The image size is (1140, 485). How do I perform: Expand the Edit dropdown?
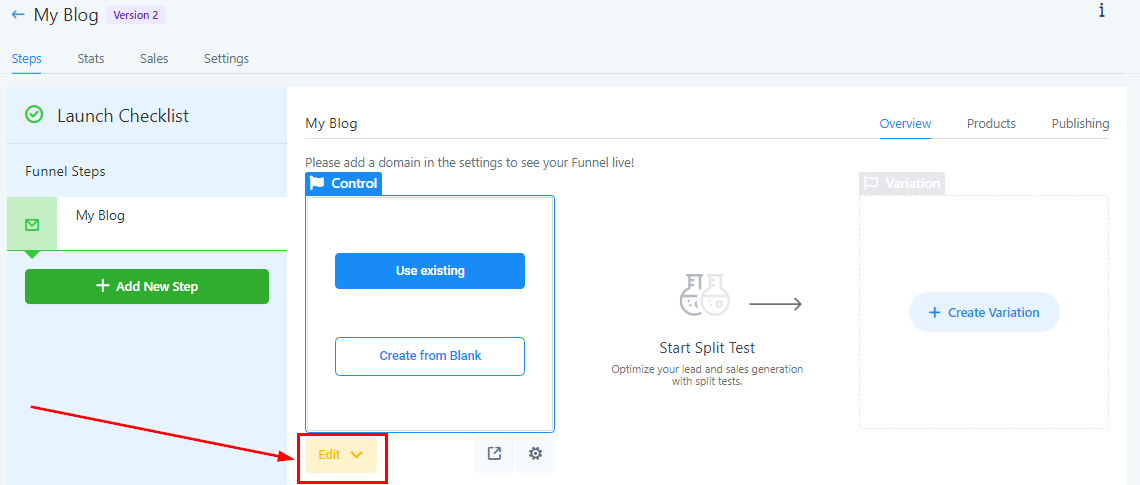pyautogui.click(x=341, y=455)
